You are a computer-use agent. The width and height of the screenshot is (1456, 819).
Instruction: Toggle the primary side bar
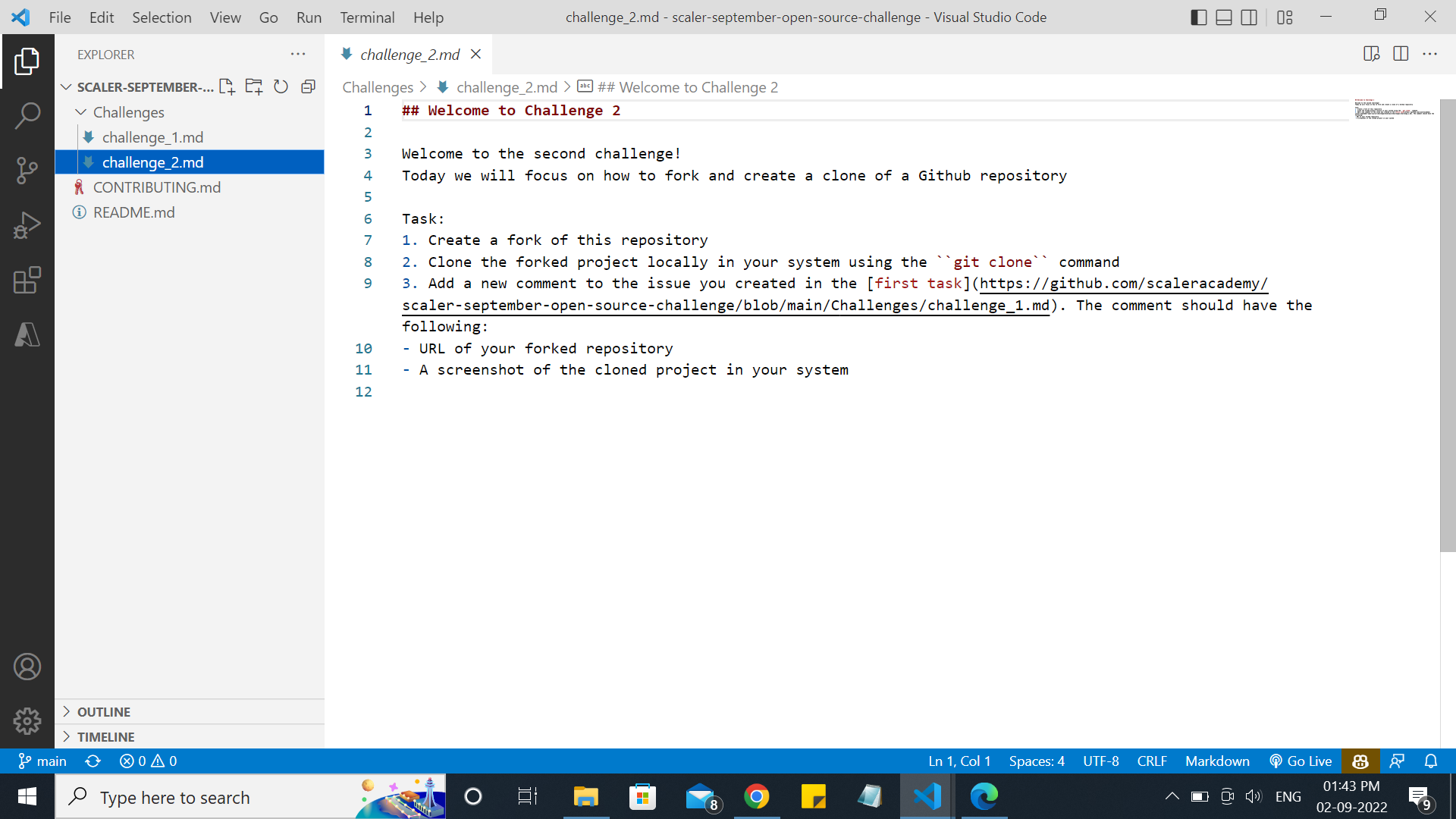point(1198,17)
